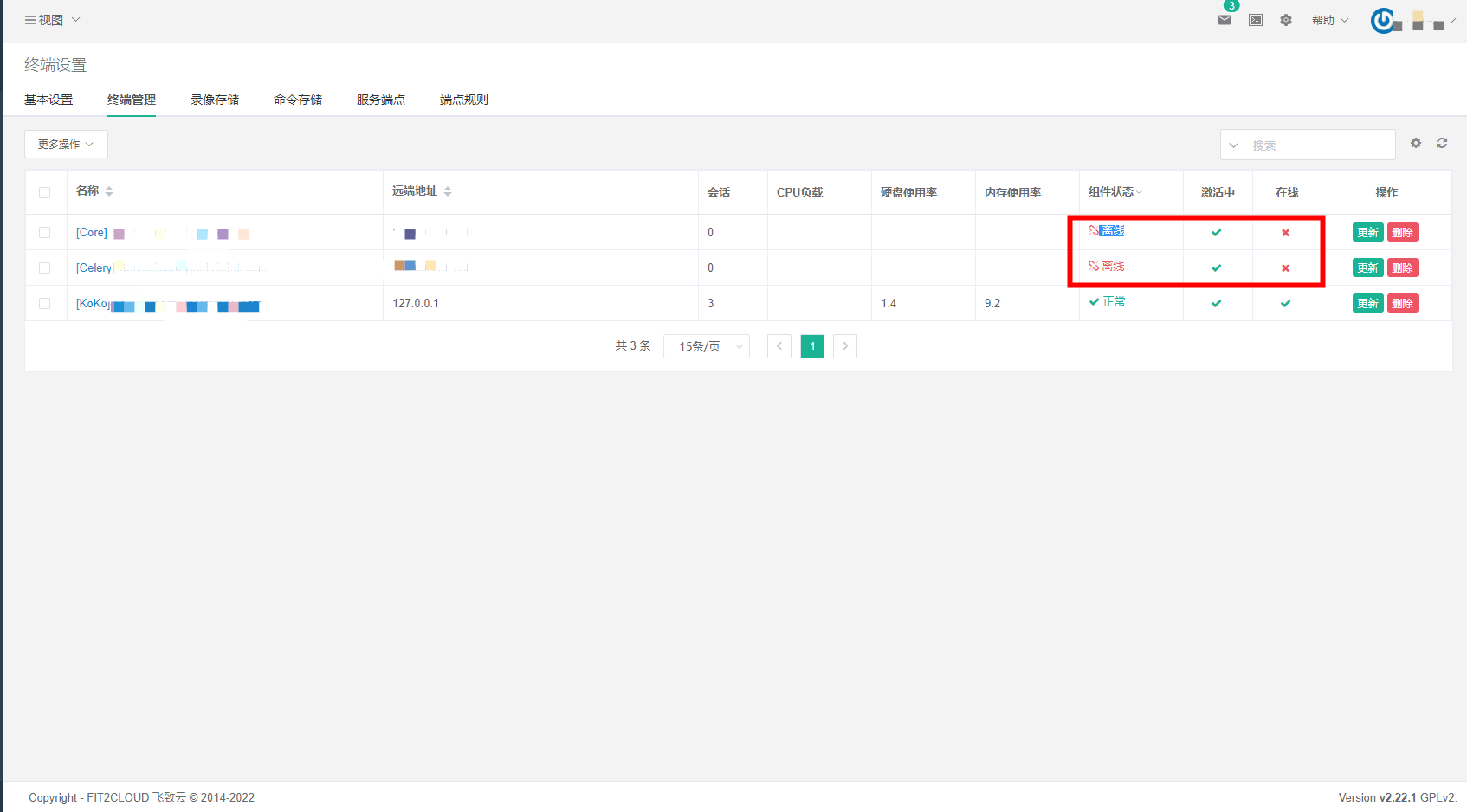Click the offline status icon in Core row
Screen dimensions: 1467x812
click(1094, 230)
